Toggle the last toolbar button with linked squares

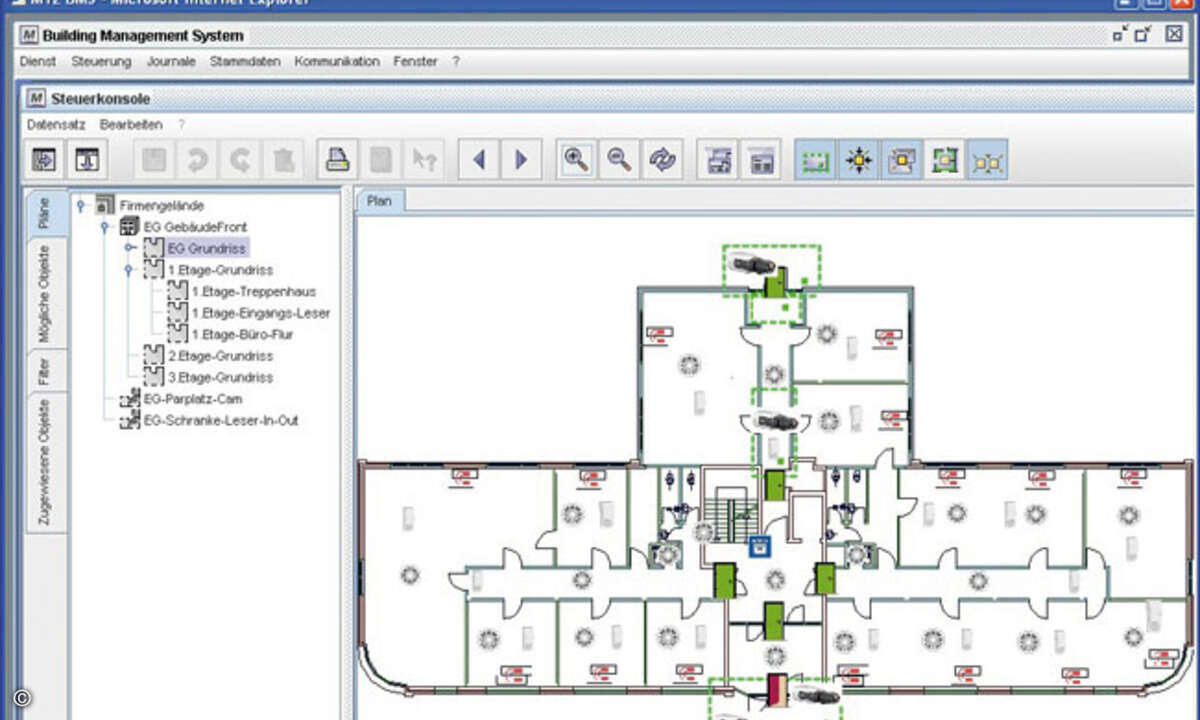987,159
